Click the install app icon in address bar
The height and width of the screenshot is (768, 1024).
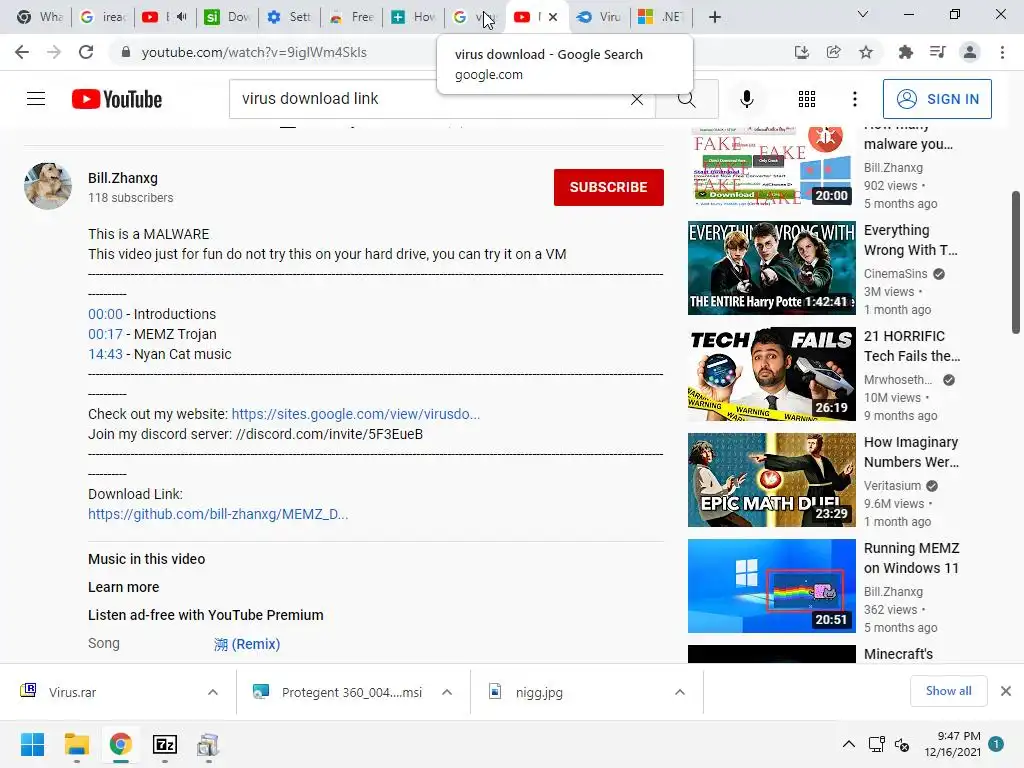[x=802, y=52]
